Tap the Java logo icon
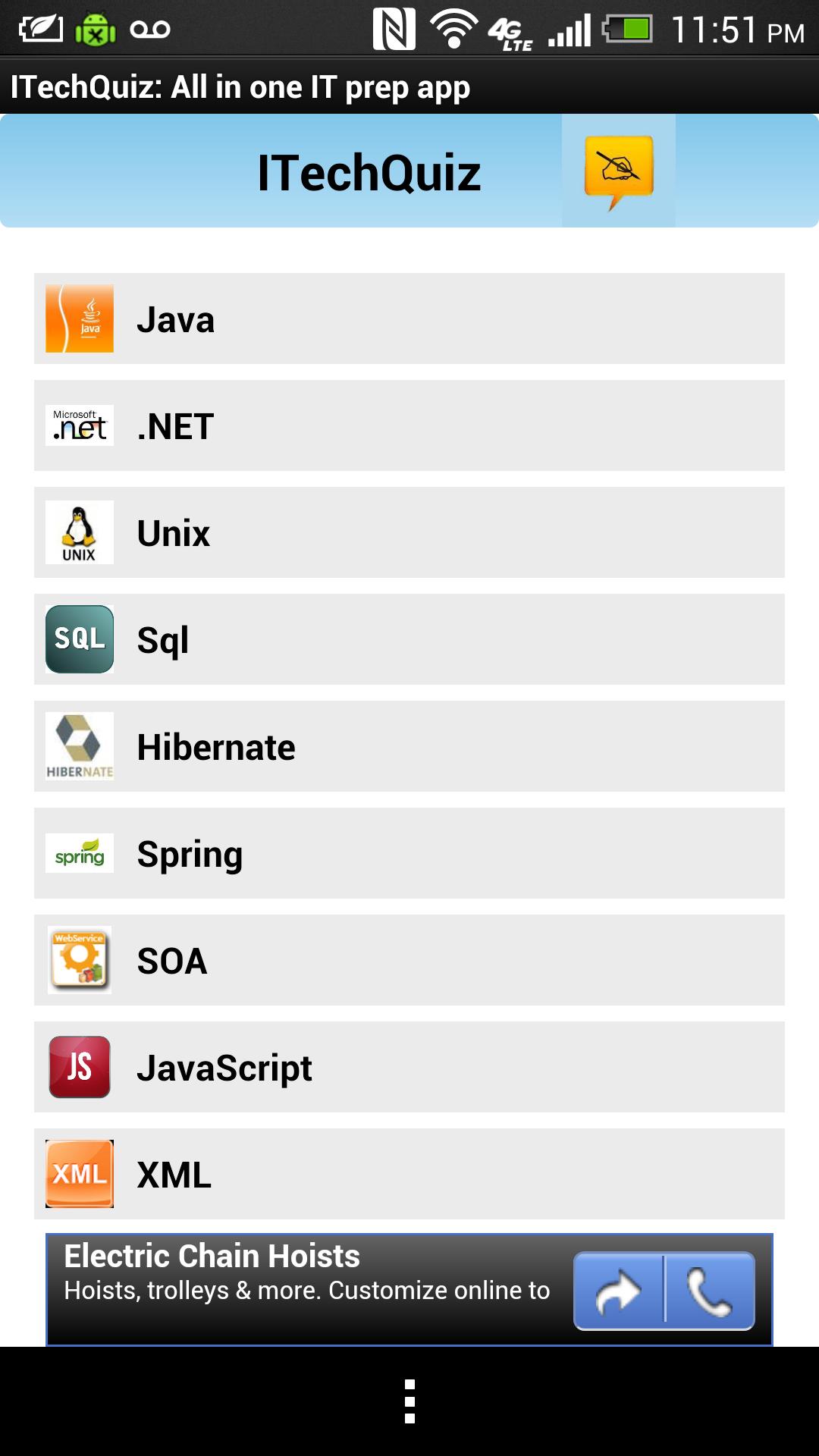This screenshot has width=819, height=1456. point(79,318)
